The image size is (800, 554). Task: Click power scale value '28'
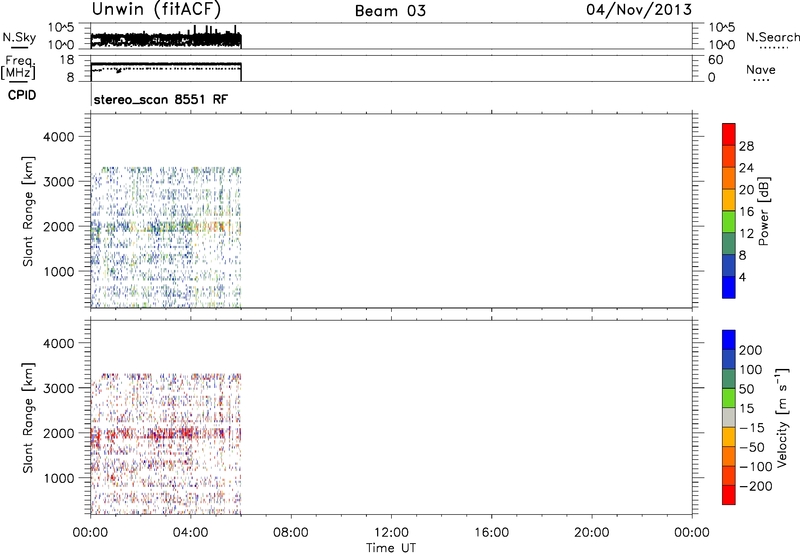click(746, 146)
